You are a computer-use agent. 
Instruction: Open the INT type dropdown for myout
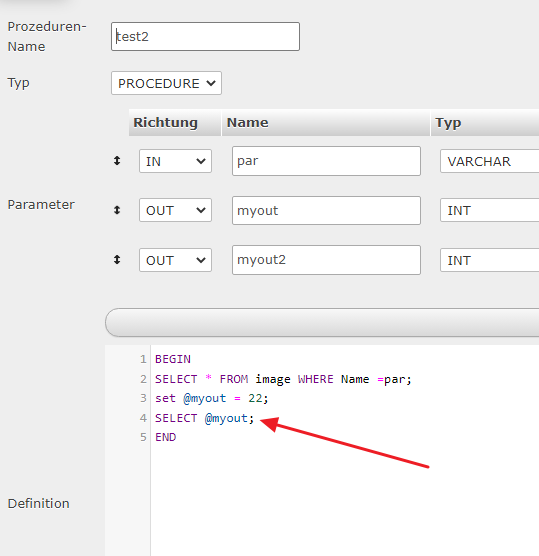490,210
